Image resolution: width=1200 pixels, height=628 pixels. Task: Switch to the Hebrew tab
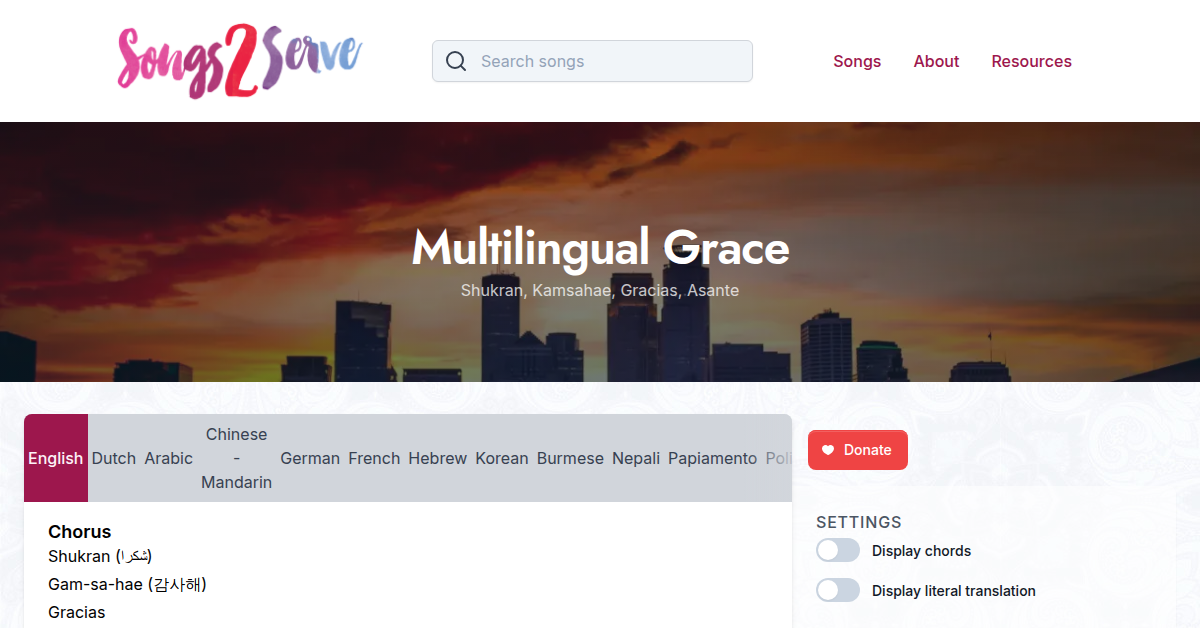tap(437, 458)
